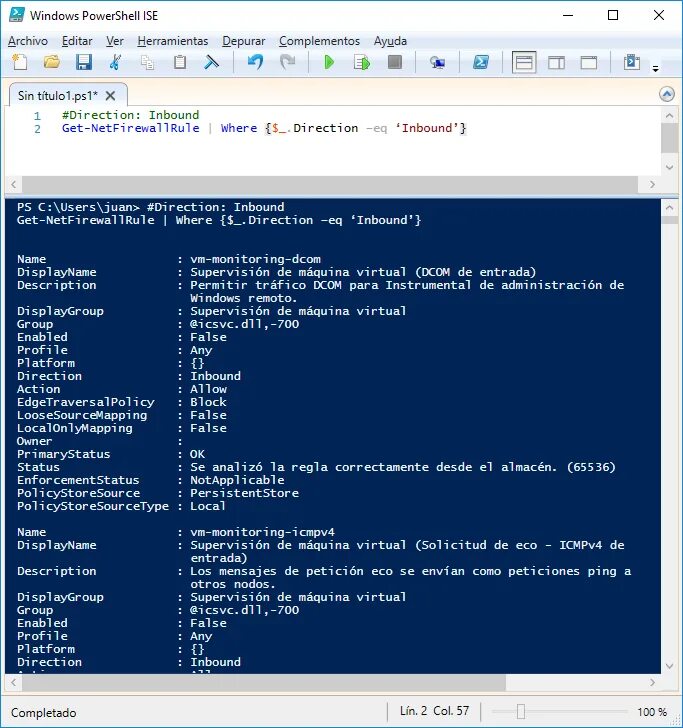Click line number 2 in the gutter

(x=37, y=129)
